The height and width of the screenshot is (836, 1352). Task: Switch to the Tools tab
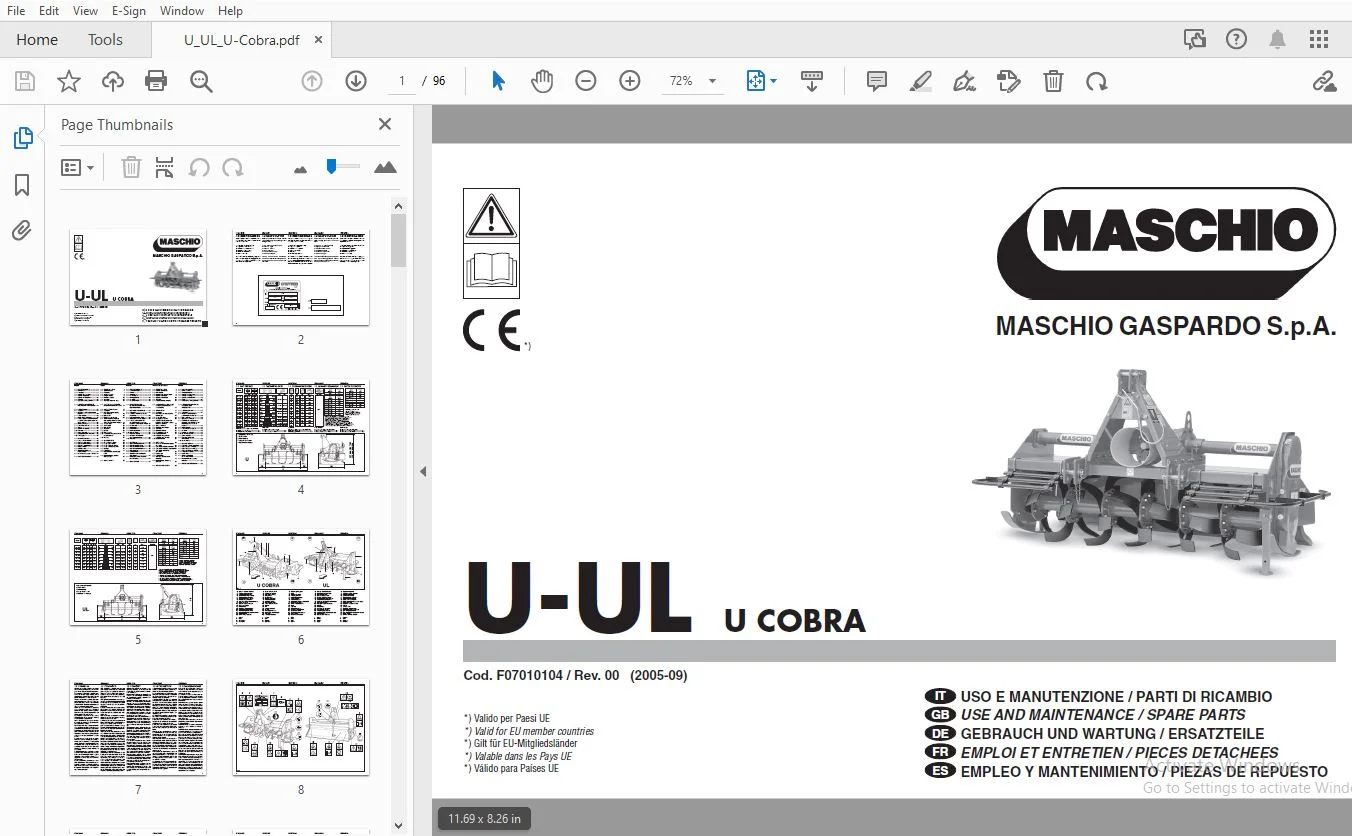[105, 40]
